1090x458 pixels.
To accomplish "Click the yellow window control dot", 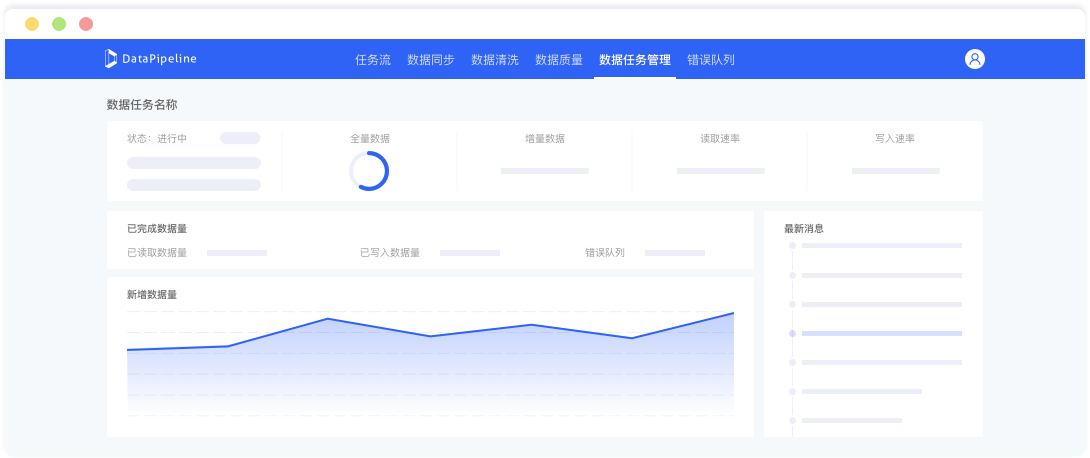I will click(32, 23).
